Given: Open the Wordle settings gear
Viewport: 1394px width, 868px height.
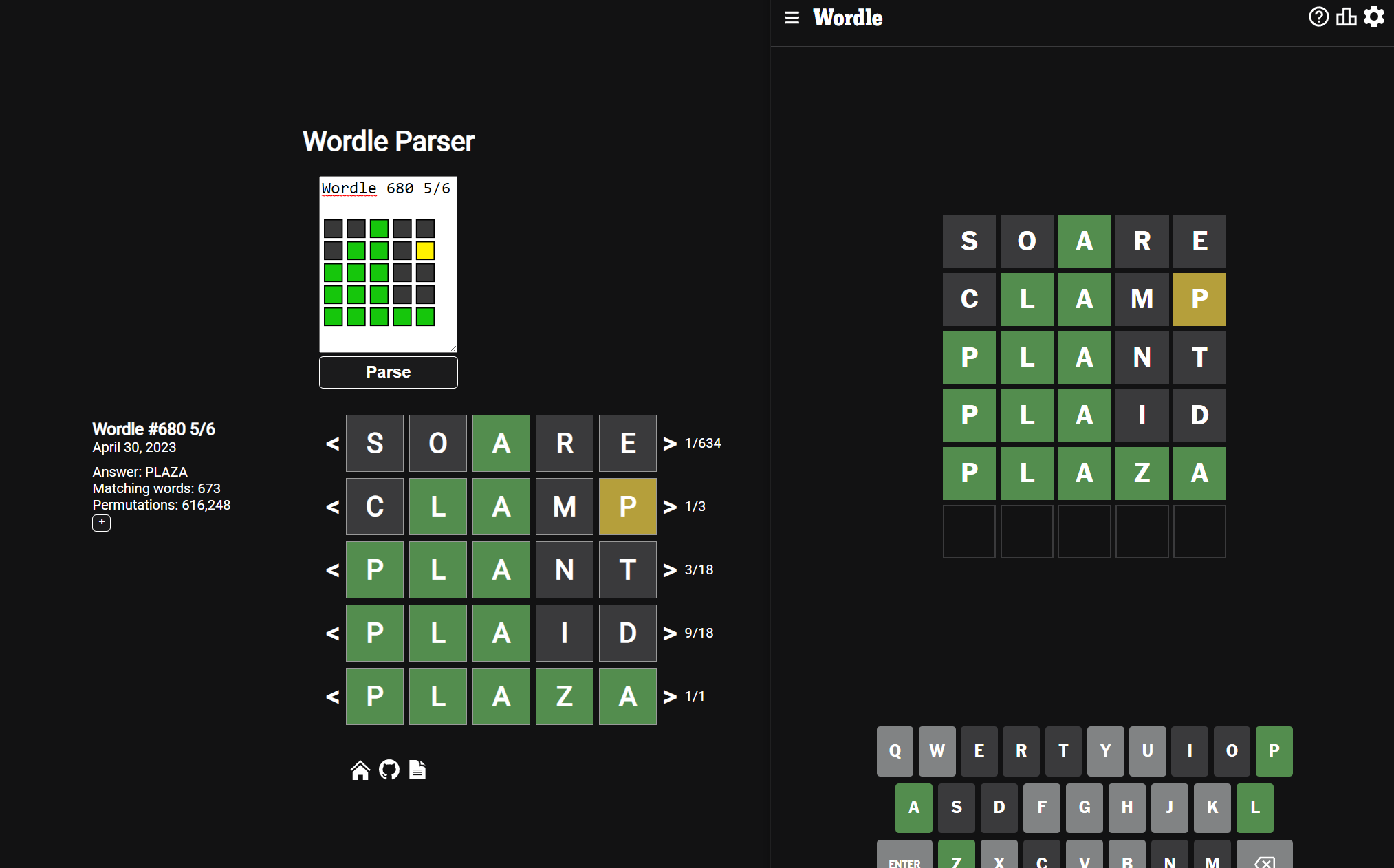Looking at the screenshot, I should pos(1373,17).
